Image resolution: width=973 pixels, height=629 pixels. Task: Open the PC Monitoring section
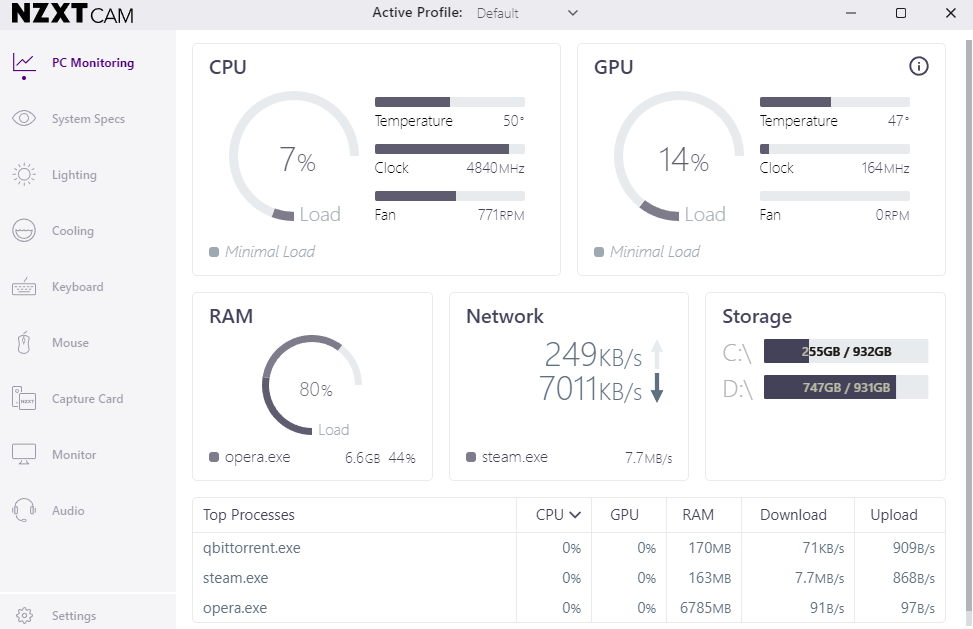pyautogui.click(x=93, y=63)
